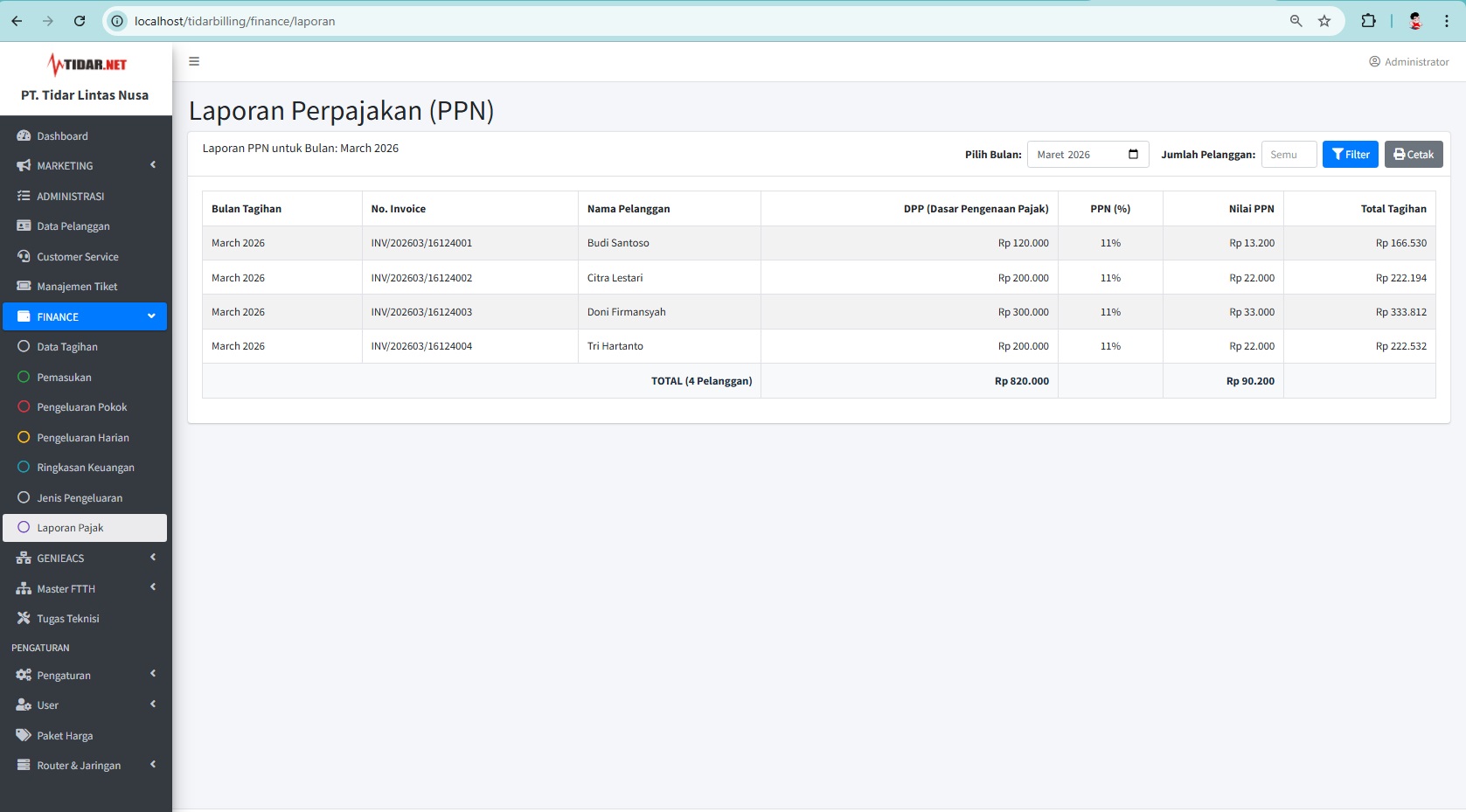Open Chrome profile avatar
Viewport: 1466px width, 812px height.
point(1415,21)
